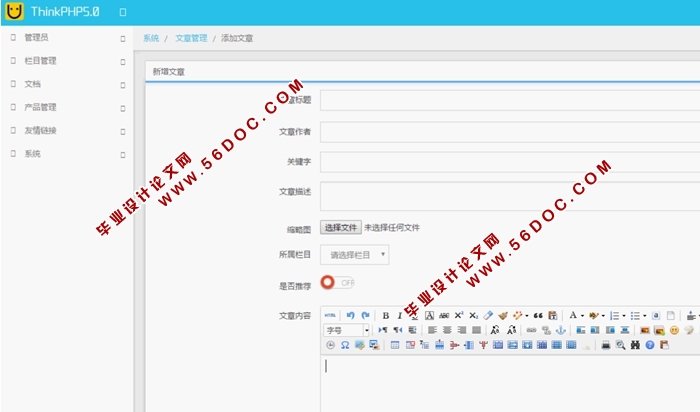Click the 添加文章 breadcrumb text
The height and width of the screenshot is (412, 700).
pyautogui.click(x=237, y=38)
